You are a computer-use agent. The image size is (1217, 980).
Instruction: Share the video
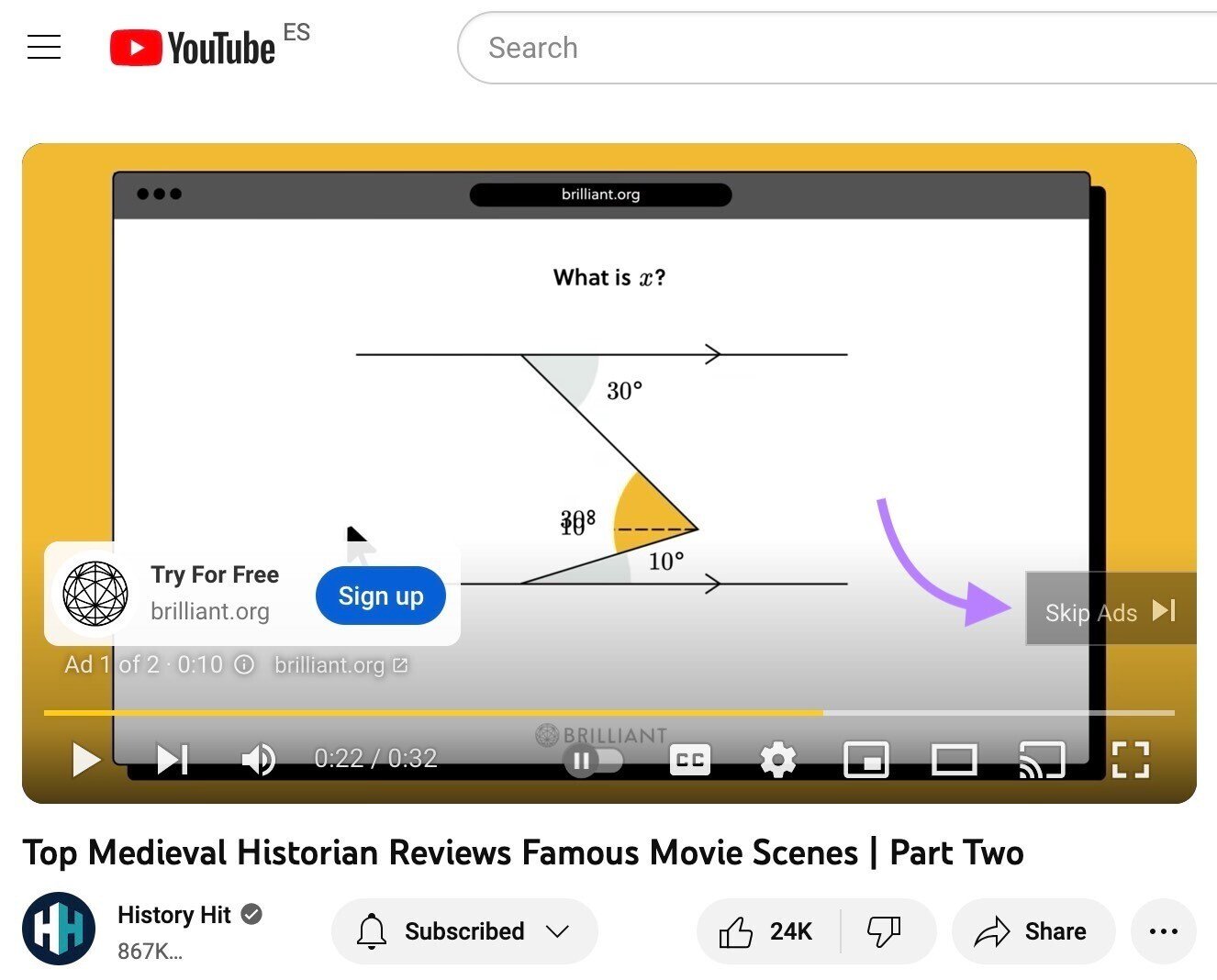tap(1033, 930)
